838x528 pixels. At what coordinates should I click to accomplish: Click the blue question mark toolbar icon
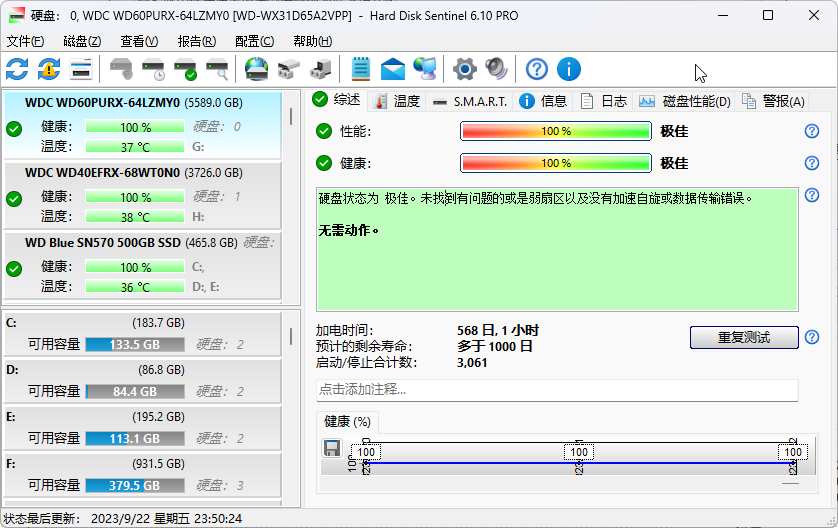[x=537, y=69]
